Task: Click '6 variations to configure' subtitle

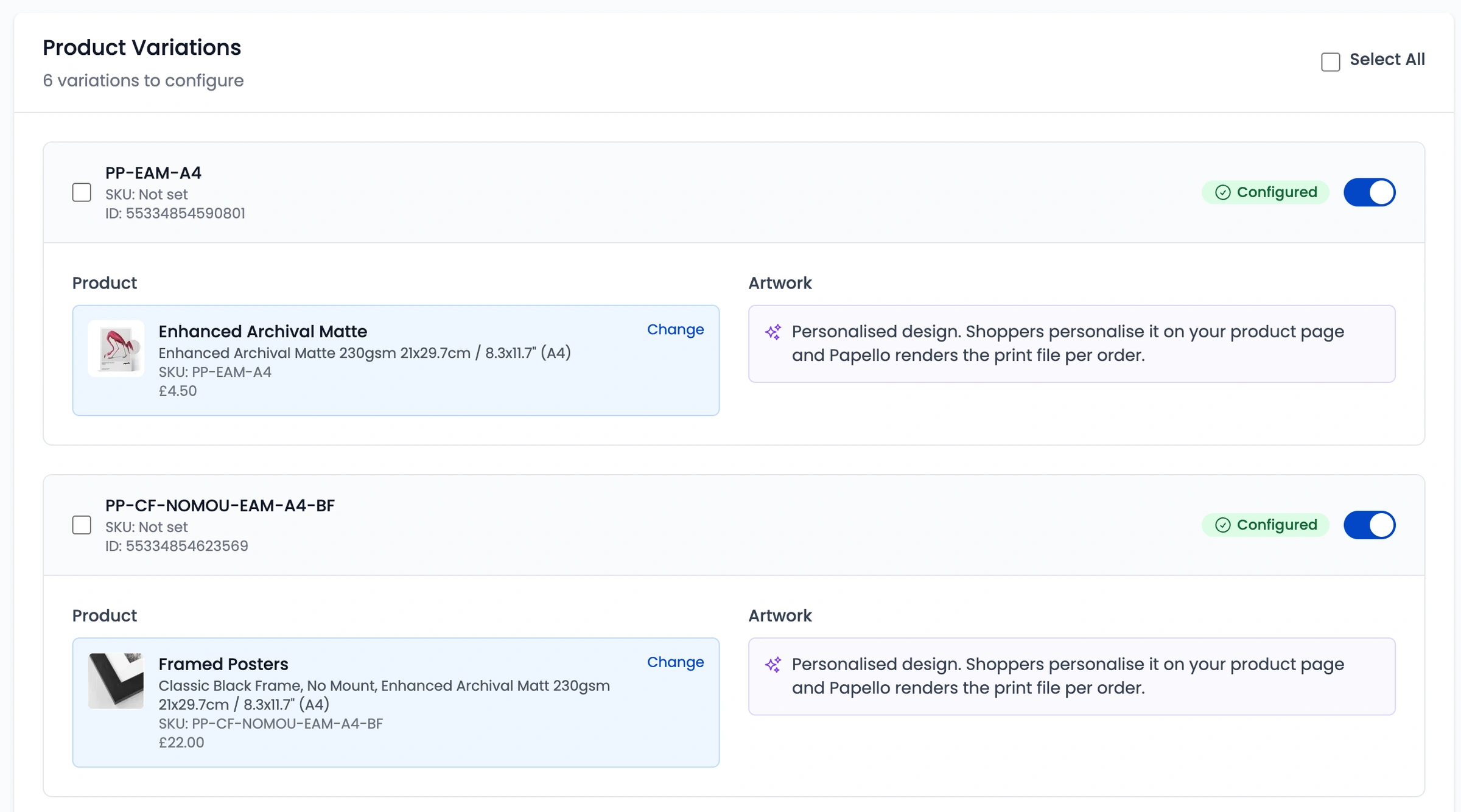Action: tap(143, 80)
